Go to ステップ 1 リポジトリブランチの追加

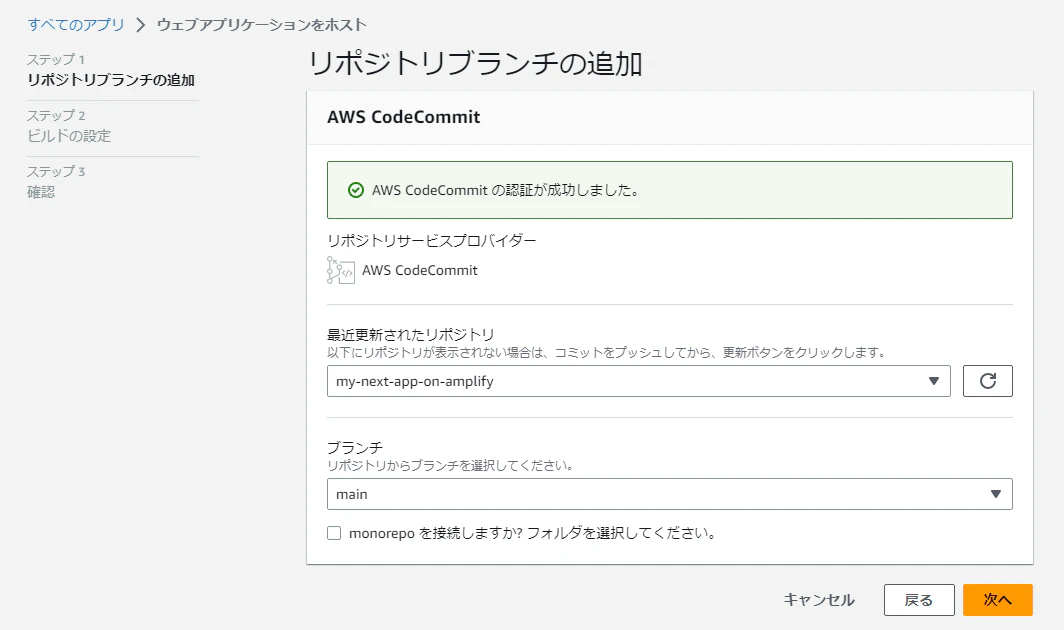click(111, 70)
